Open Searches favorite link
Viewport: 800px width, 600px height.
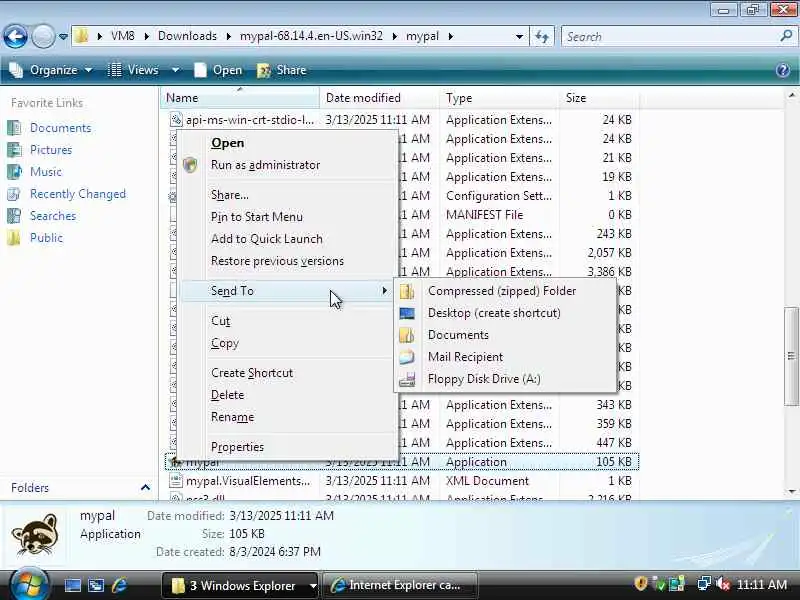tap(53, 216)
